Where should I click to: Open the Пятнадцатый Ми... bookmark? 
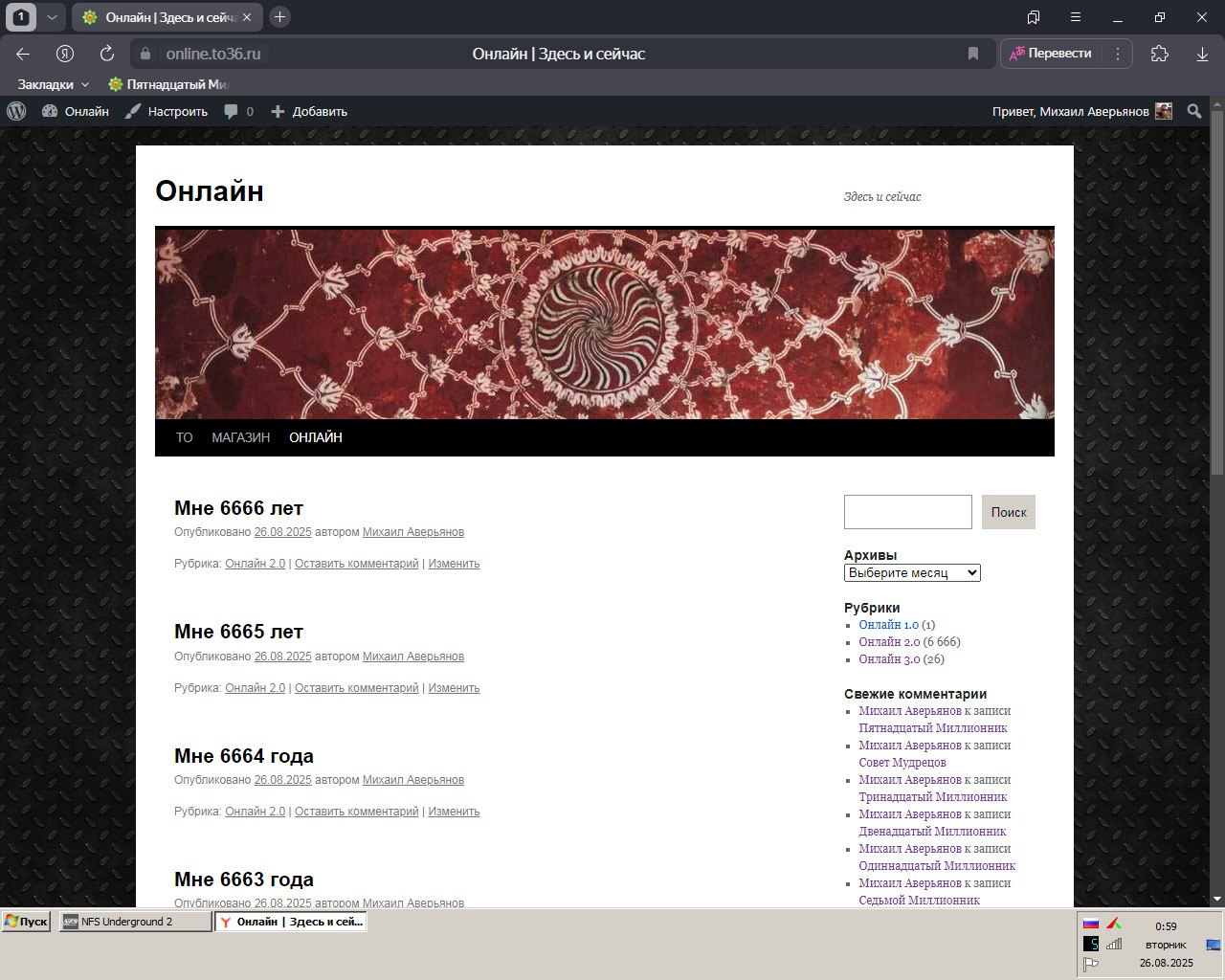[168, 84]
